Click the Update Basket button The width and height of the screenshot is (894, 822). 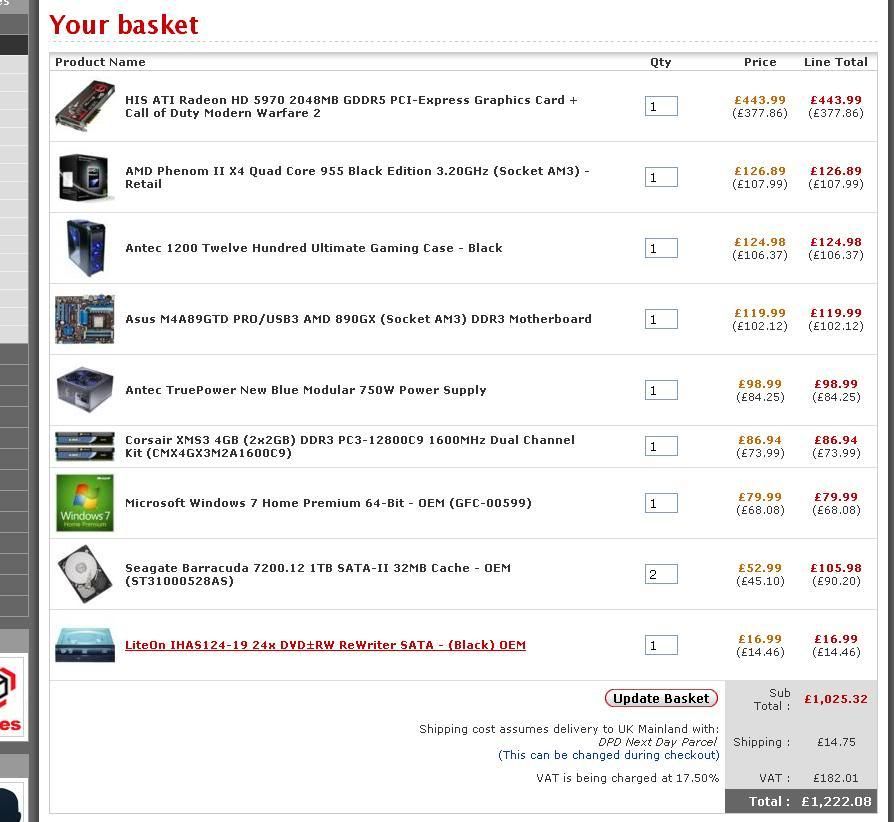(661, 698)
